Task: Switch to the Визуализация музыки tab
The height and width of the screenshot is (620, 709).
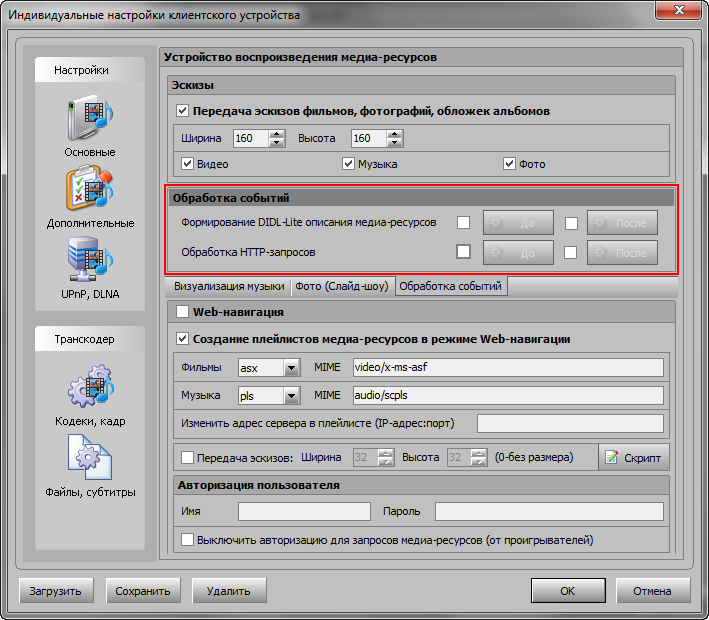Action: [x=228, y=287]
